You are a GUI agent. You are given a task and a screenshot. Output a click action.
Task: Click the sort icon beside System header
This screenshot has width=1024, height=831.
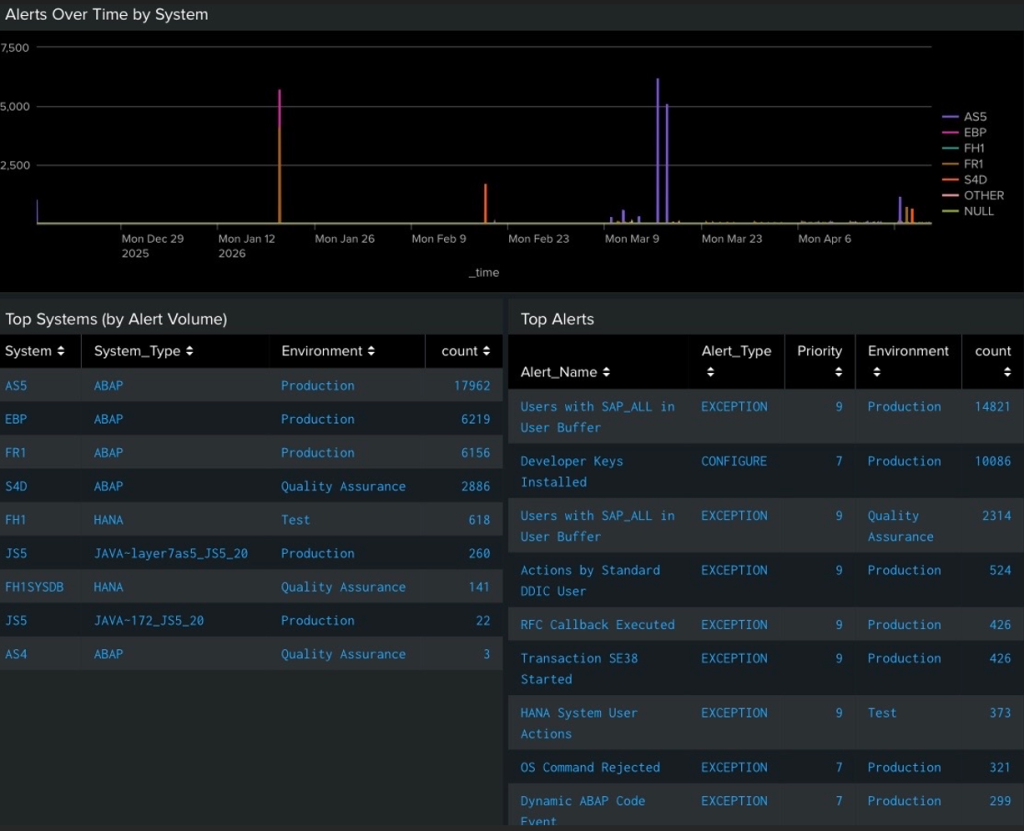click(61, 351)
